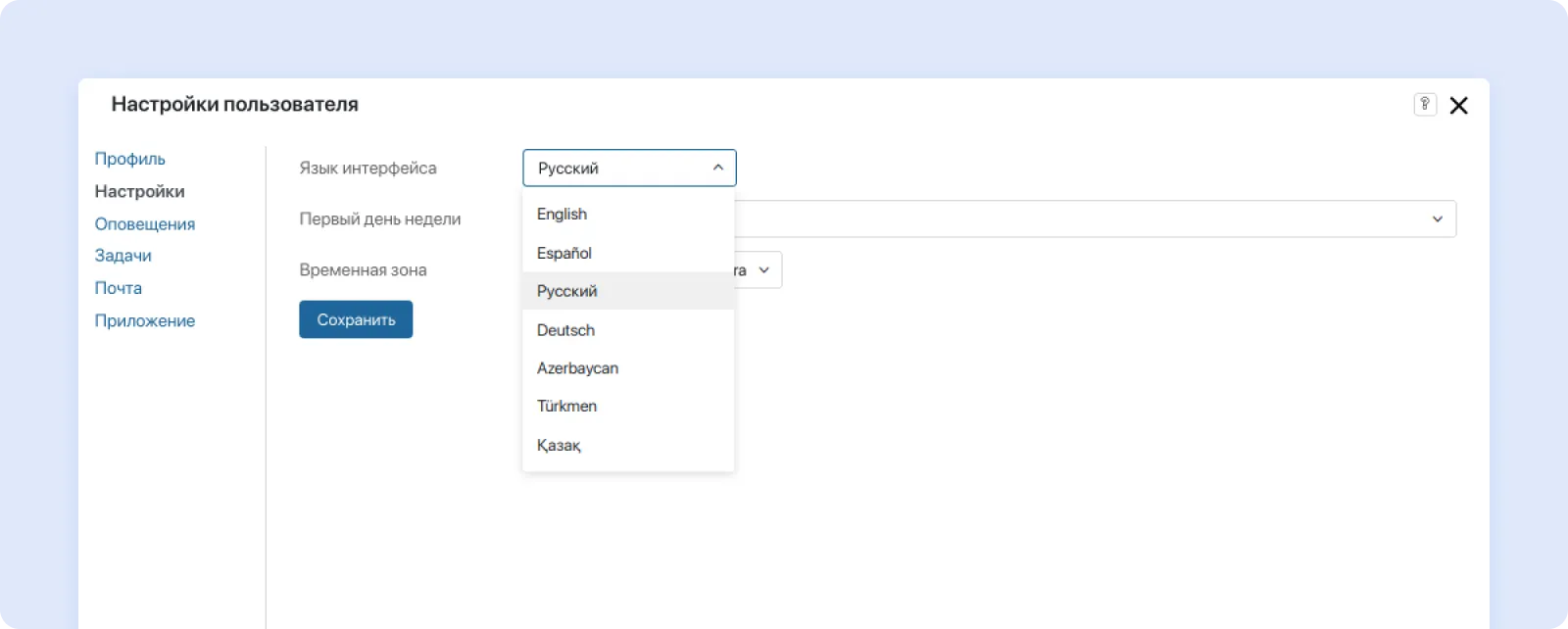Pick the highlighted Русский option in list

tap(567, 291)
